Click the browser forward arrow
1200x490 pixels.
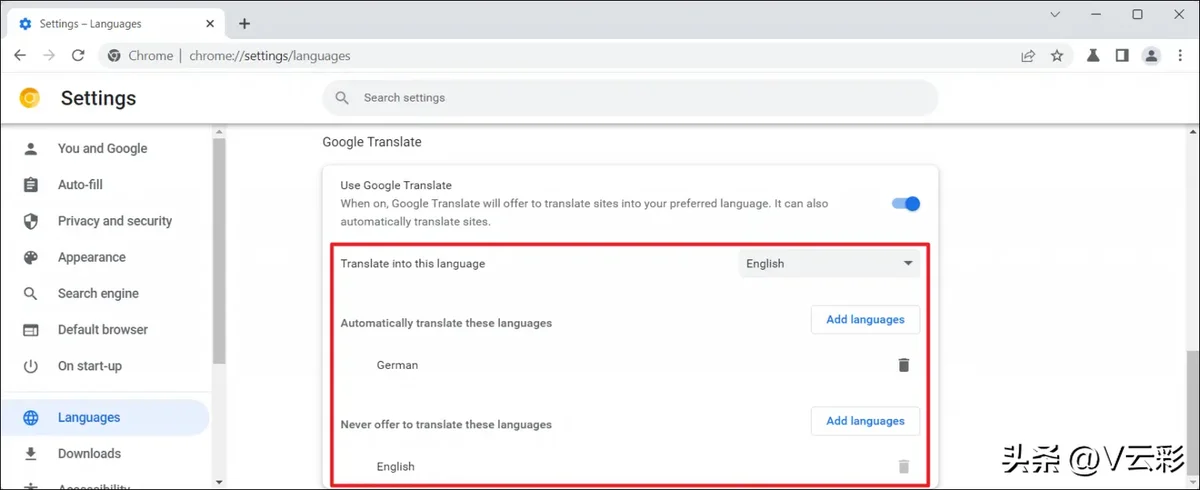[x=48, y=56]
